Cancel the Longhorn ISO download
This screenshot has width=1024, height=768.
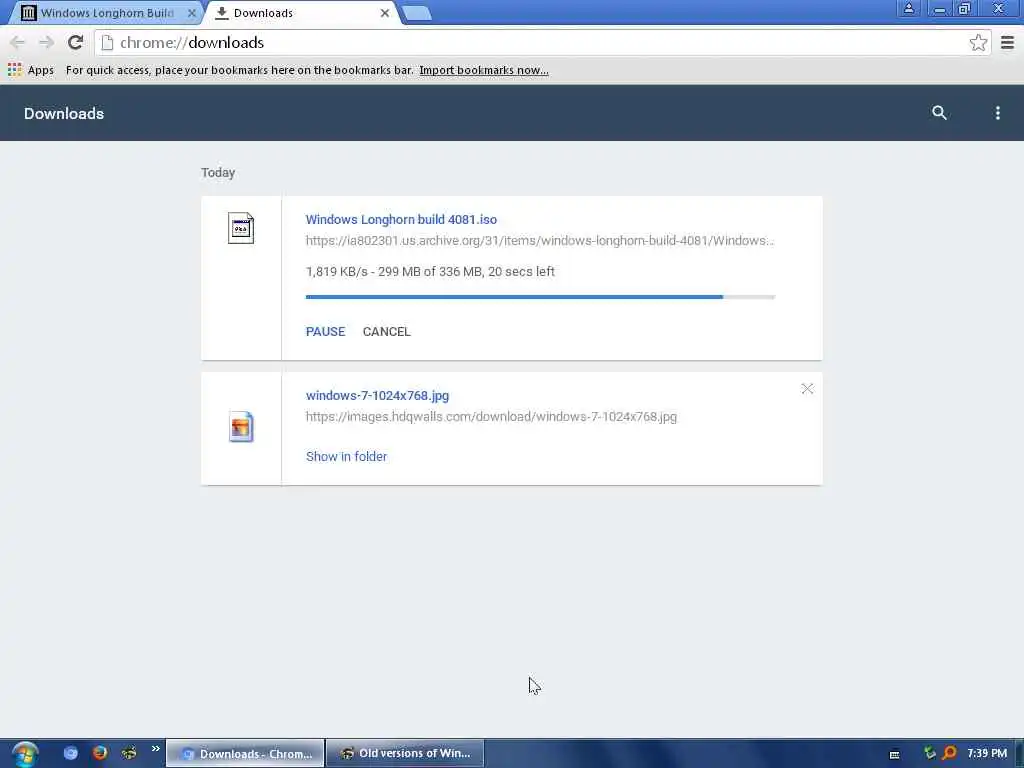point(387,332)
